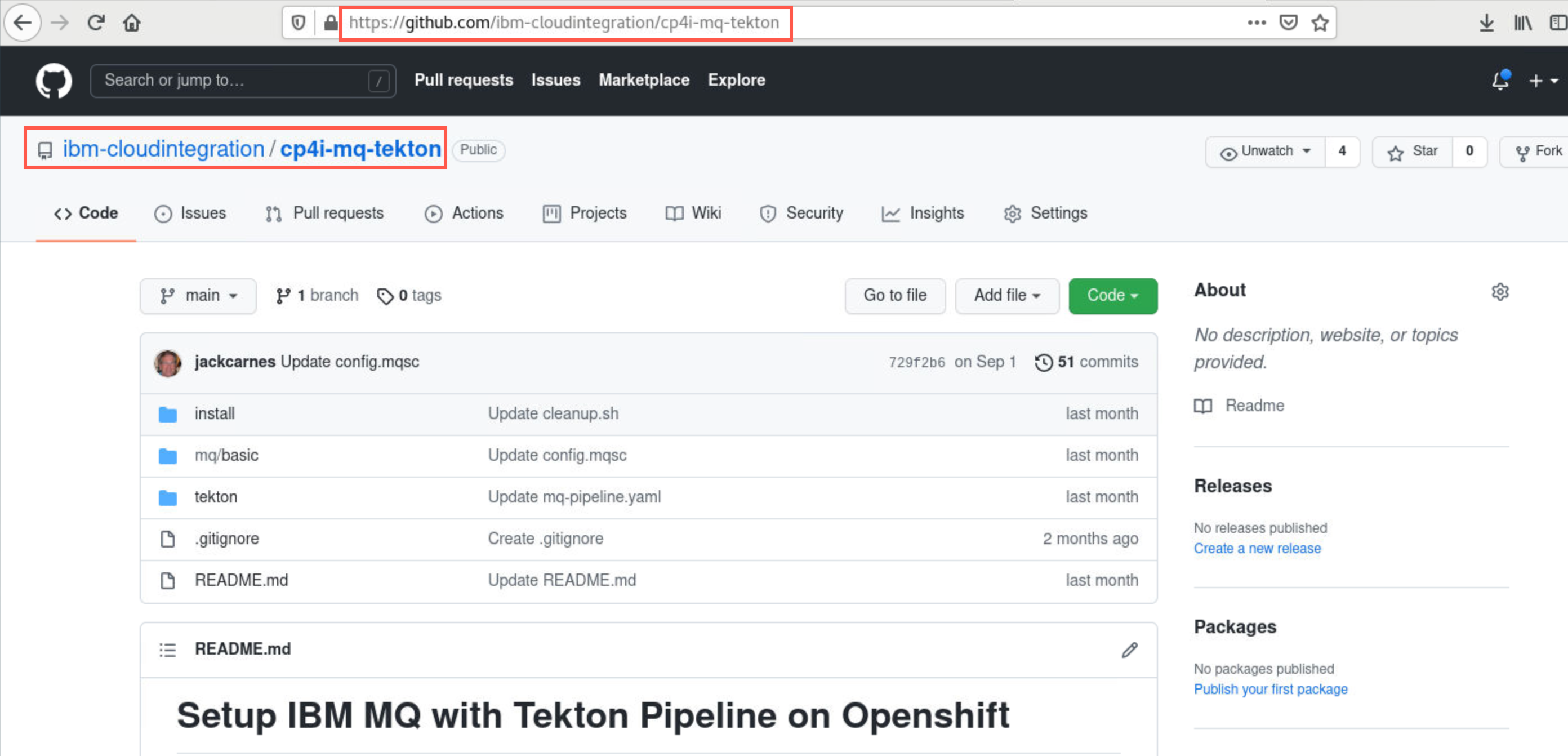This screenshot has height=756, width=1568.
Task: Open Pull requests in the top navigation
Action: tap(464, 80)
